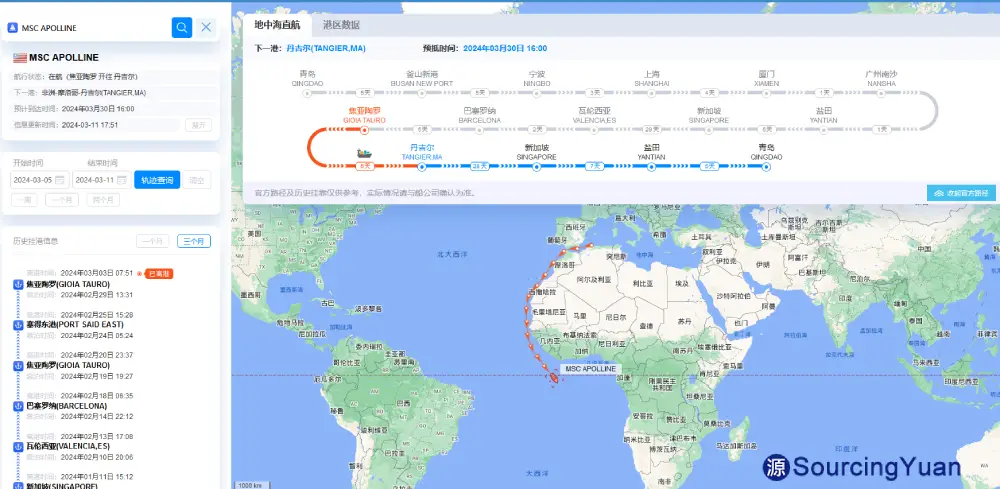1000x489 pixels.
Task: Switch to the 地中海直航 tab
Action: click(277, 25)
